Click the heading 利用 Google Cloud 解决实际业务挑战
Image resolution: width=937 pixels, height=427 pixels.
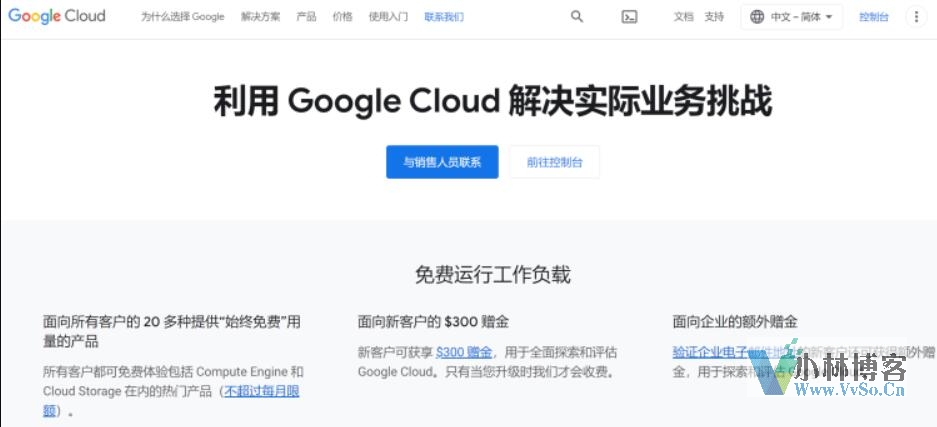point(492,102)
